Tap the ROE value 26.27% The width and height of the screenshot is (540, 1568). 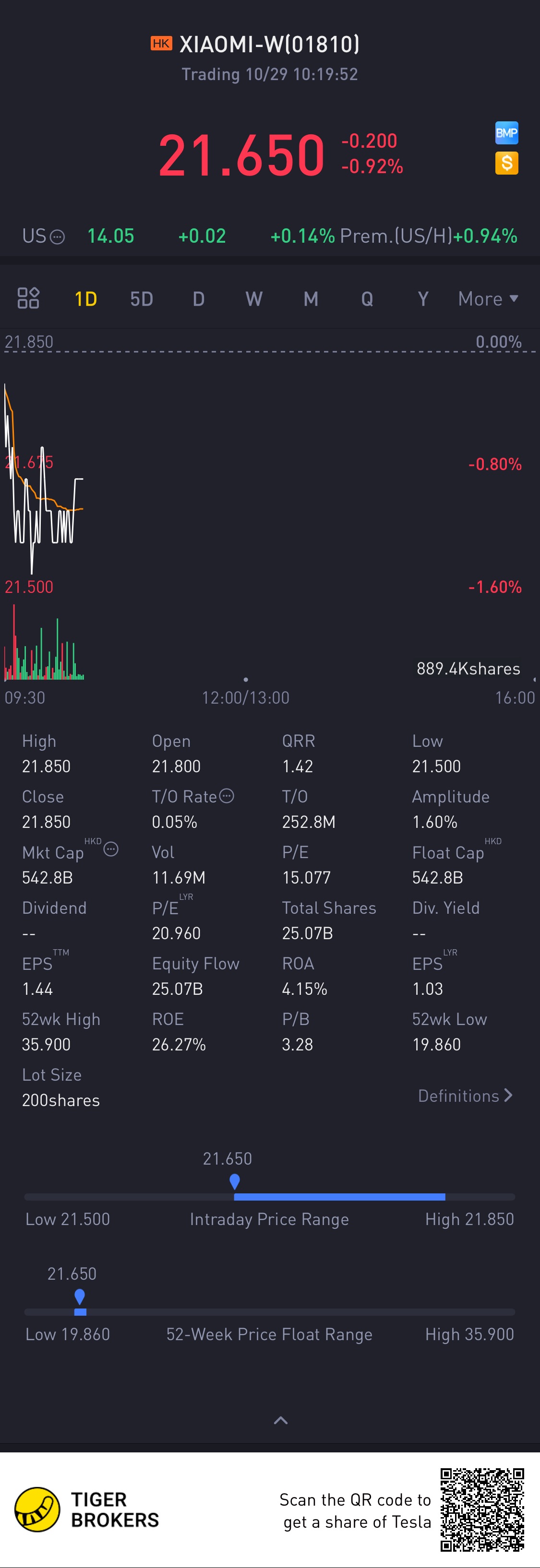click(179, 1045)
